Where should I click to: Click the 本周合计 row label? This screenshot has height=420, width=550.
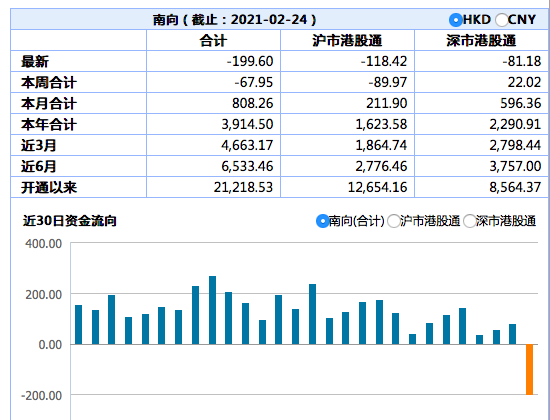click(49, 82)
